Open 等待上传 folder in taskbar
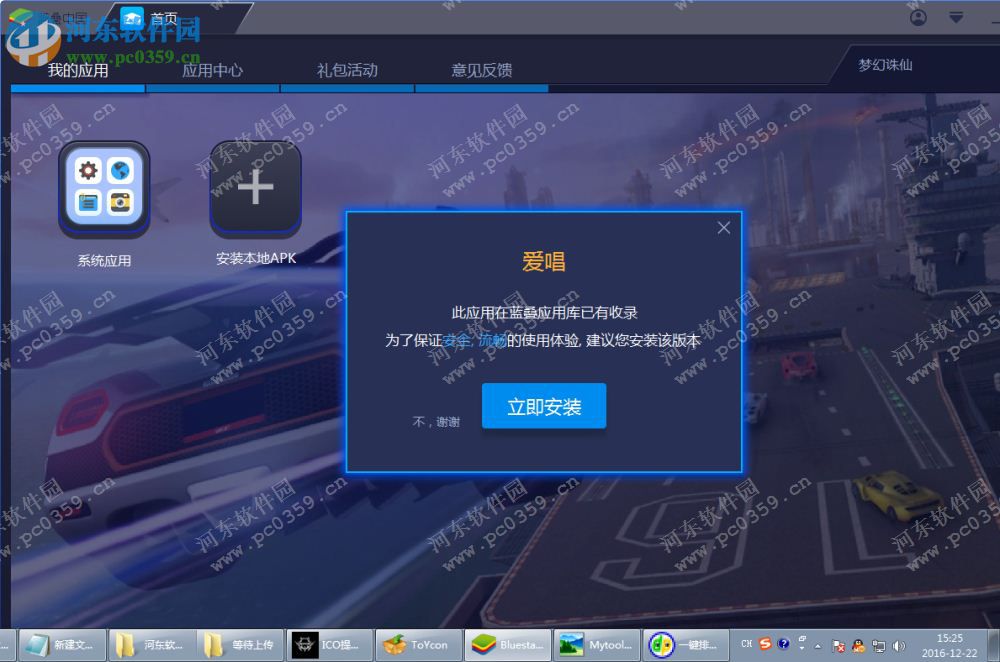 point(240,645)
